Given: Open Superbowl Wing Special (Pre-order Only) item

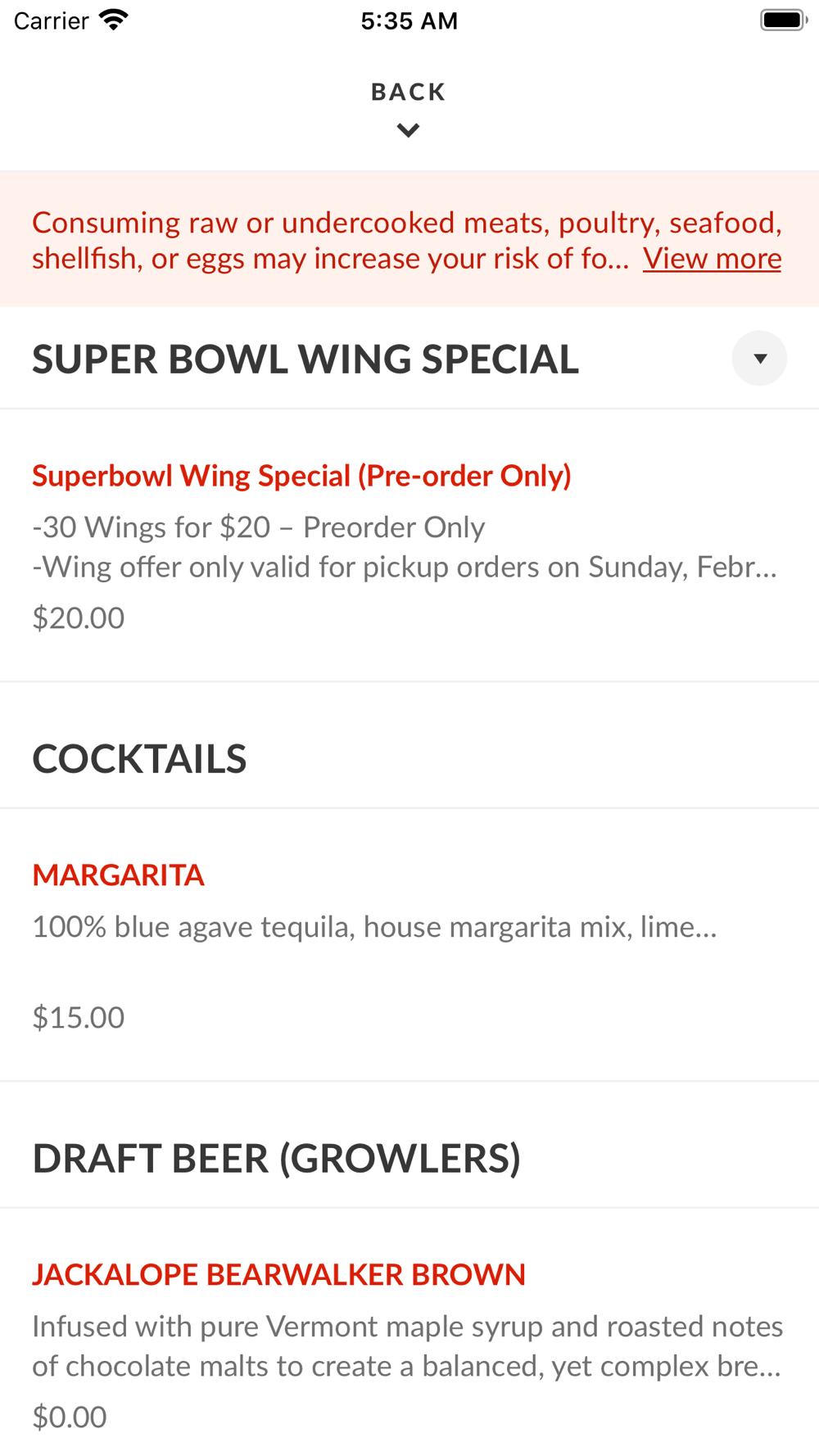Looking at the screenshot, I should tap(301, 476).
